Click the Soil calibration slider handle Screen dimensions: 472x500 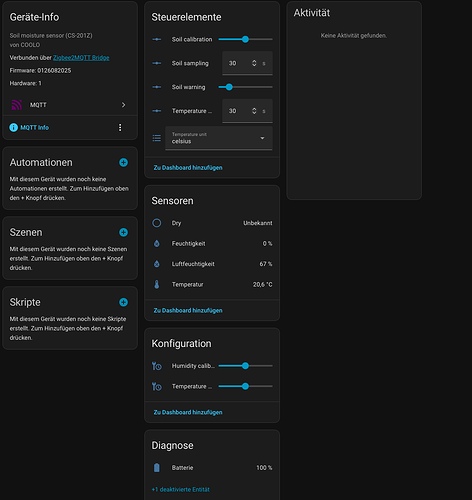245,39
